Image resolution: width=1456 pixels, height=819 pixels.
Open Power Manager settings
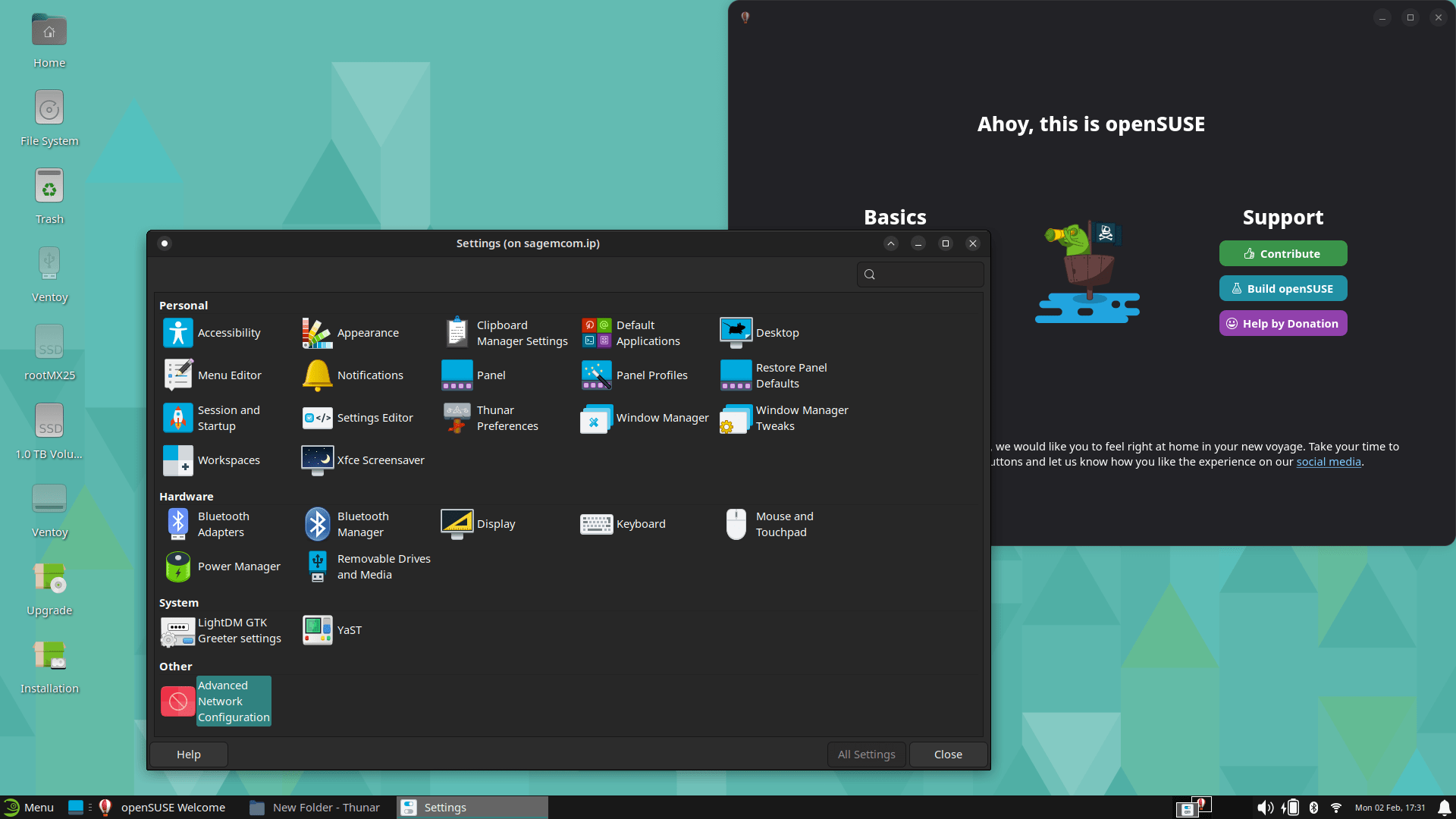[x=222, y=566]
